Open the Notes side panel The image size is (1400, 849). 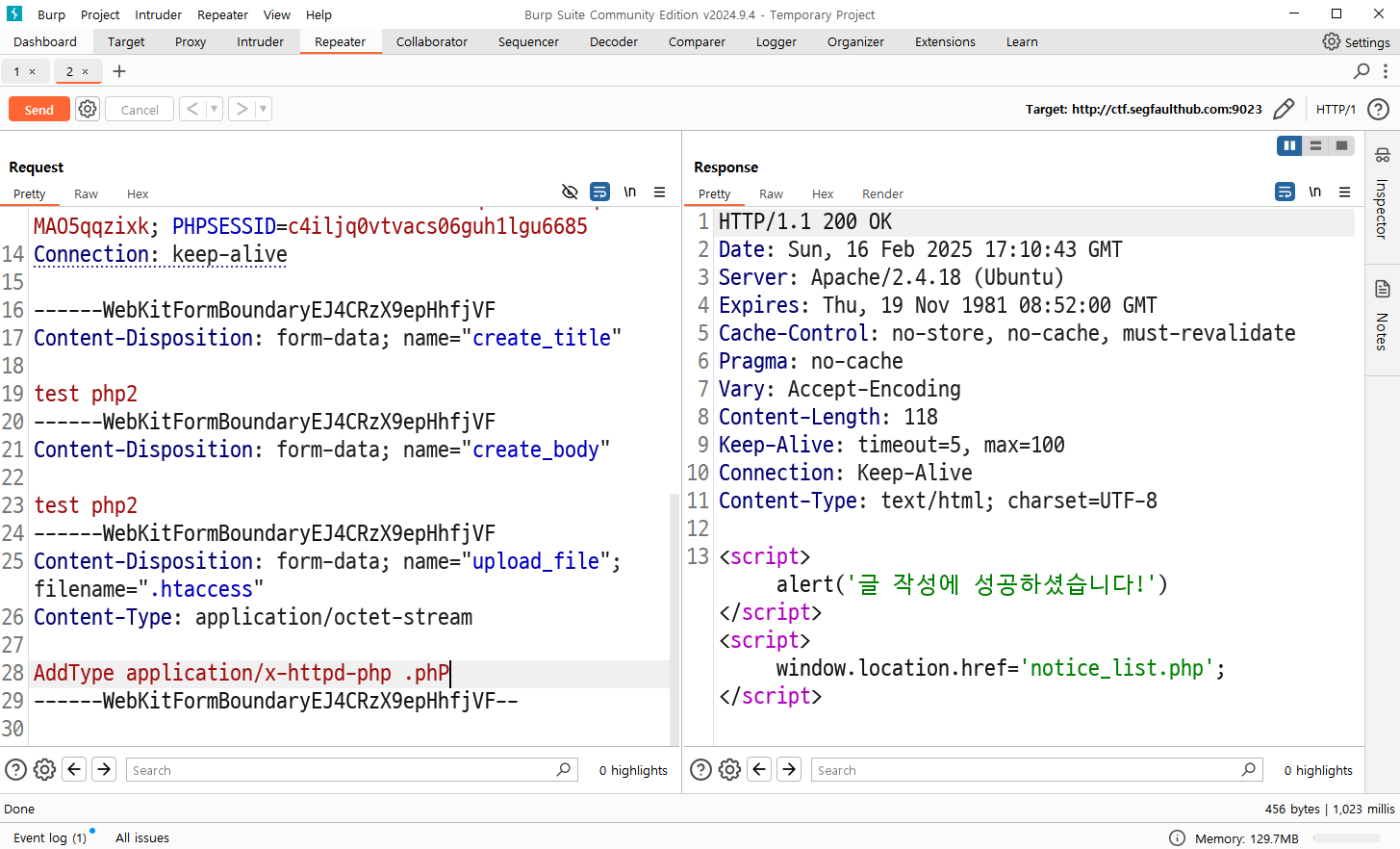click(x=1382, y=316)
